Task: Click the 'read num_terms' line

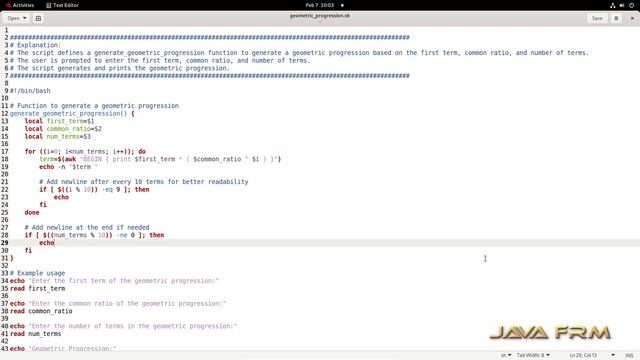Action: [x=36, y=334]
